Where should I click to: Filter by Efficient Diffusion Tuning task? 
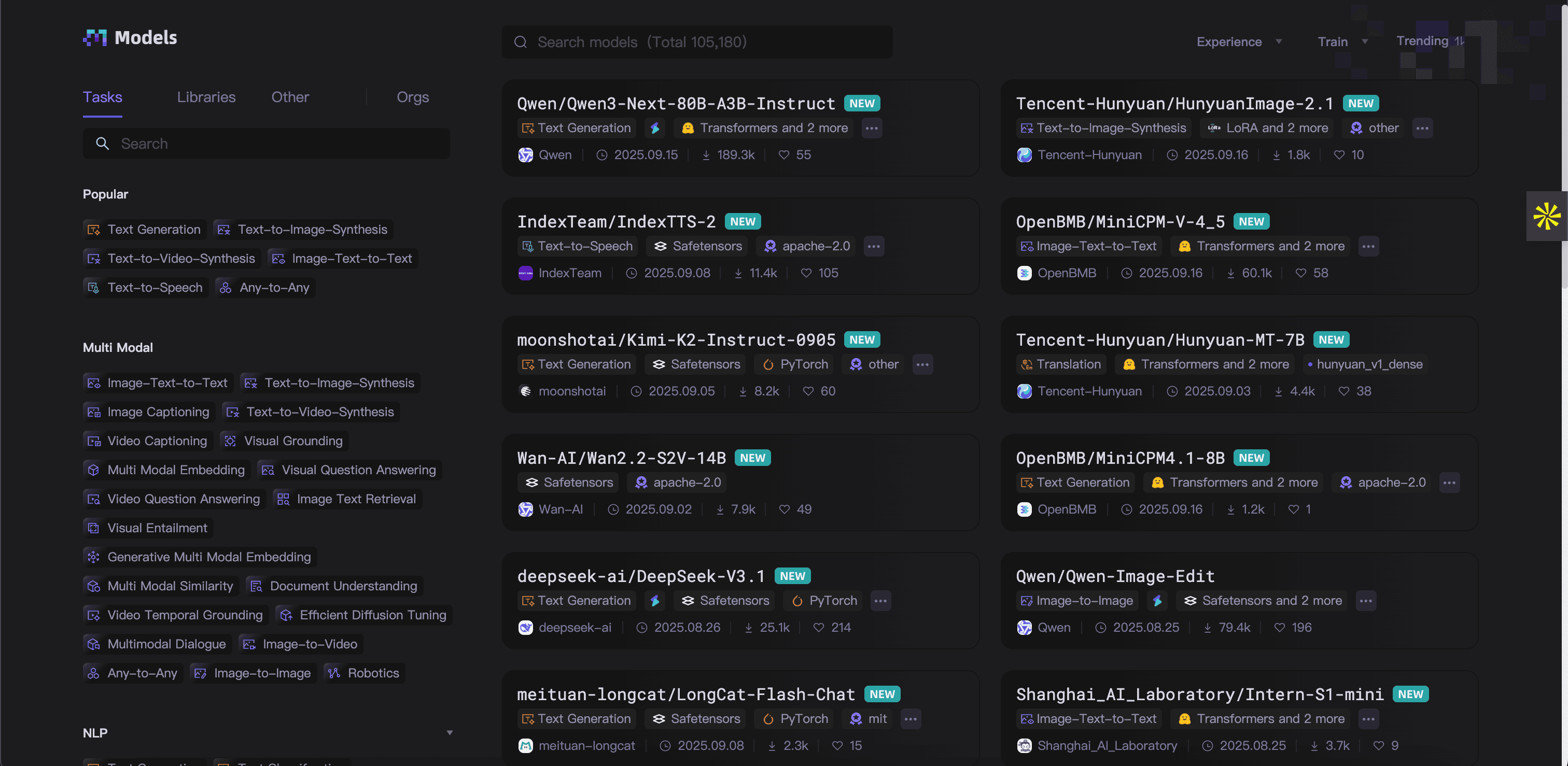click(x=363, y=615)
